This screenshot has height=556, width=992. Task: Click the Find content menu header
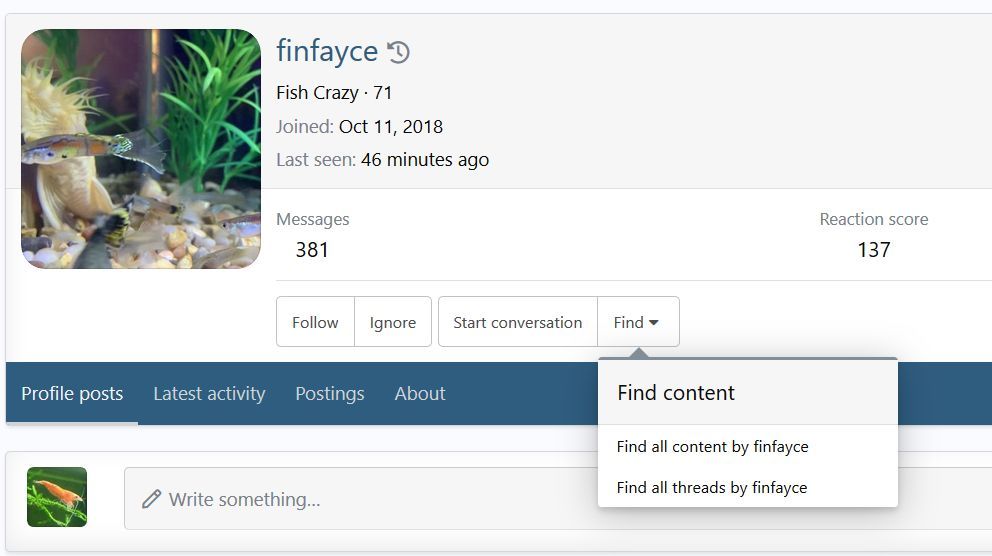click(x=676, y=392)
